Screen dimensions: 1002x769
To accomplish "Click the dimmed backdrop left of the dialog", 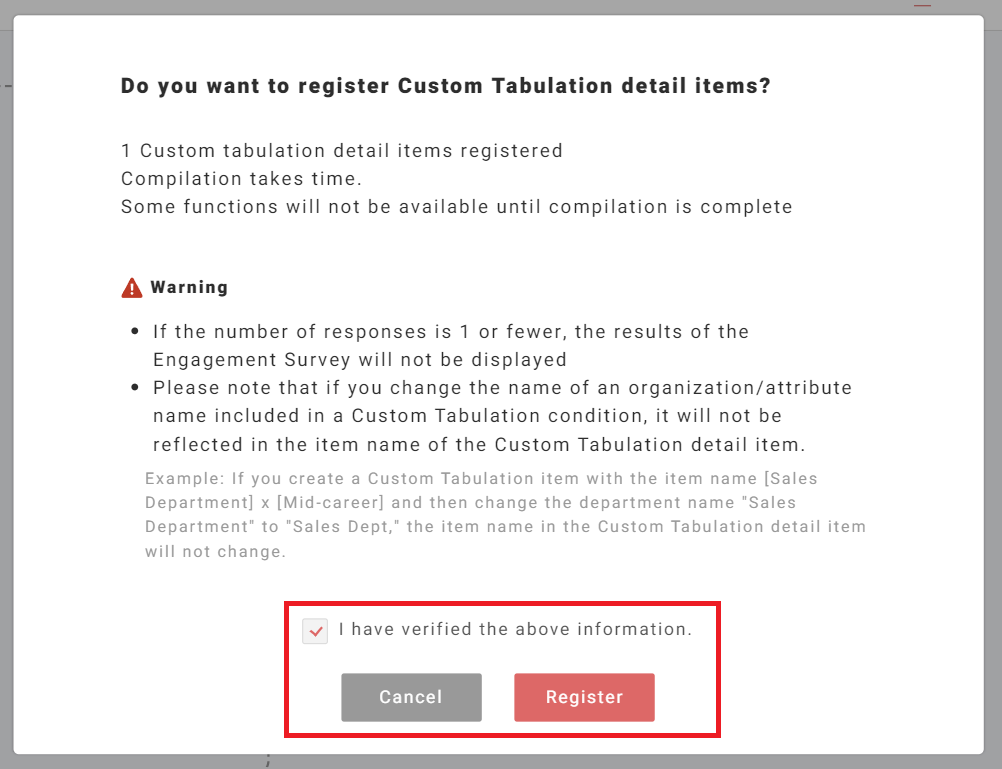I will pyautogui.click(x=6, y=400).
